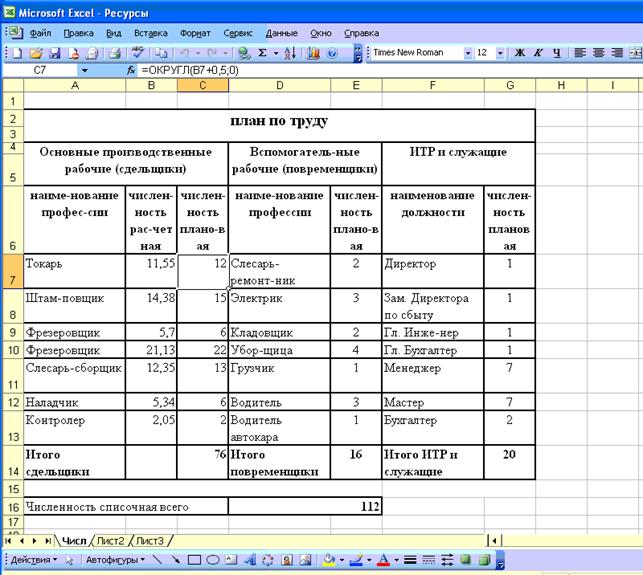Image resolution: width=643 pixels, height=575 pixels.
Task: Open the Действия drawing menu
Action: click(x=34, y=559)
